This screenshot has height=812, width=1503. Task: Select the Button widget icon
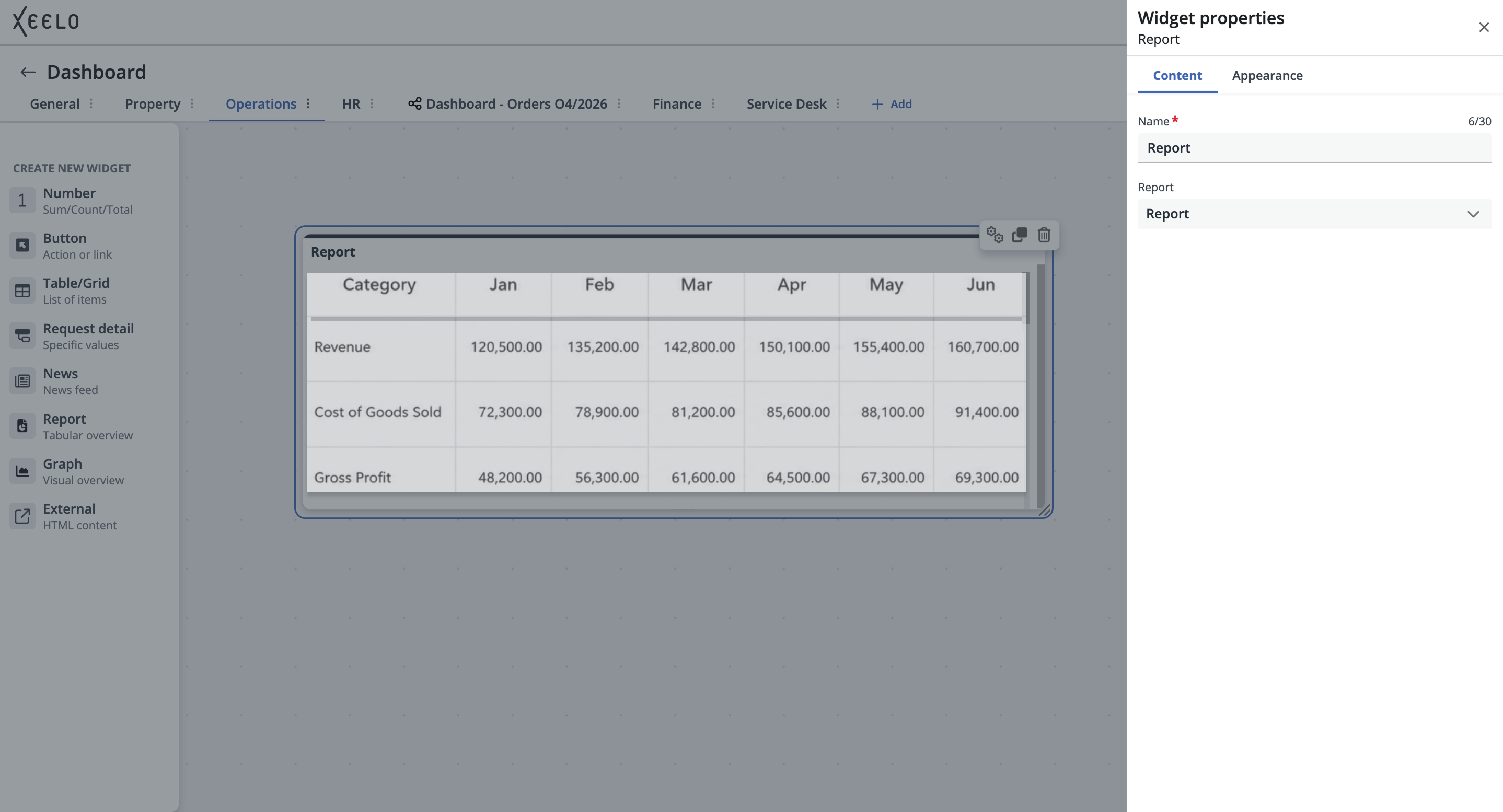(x=22, y=246)
